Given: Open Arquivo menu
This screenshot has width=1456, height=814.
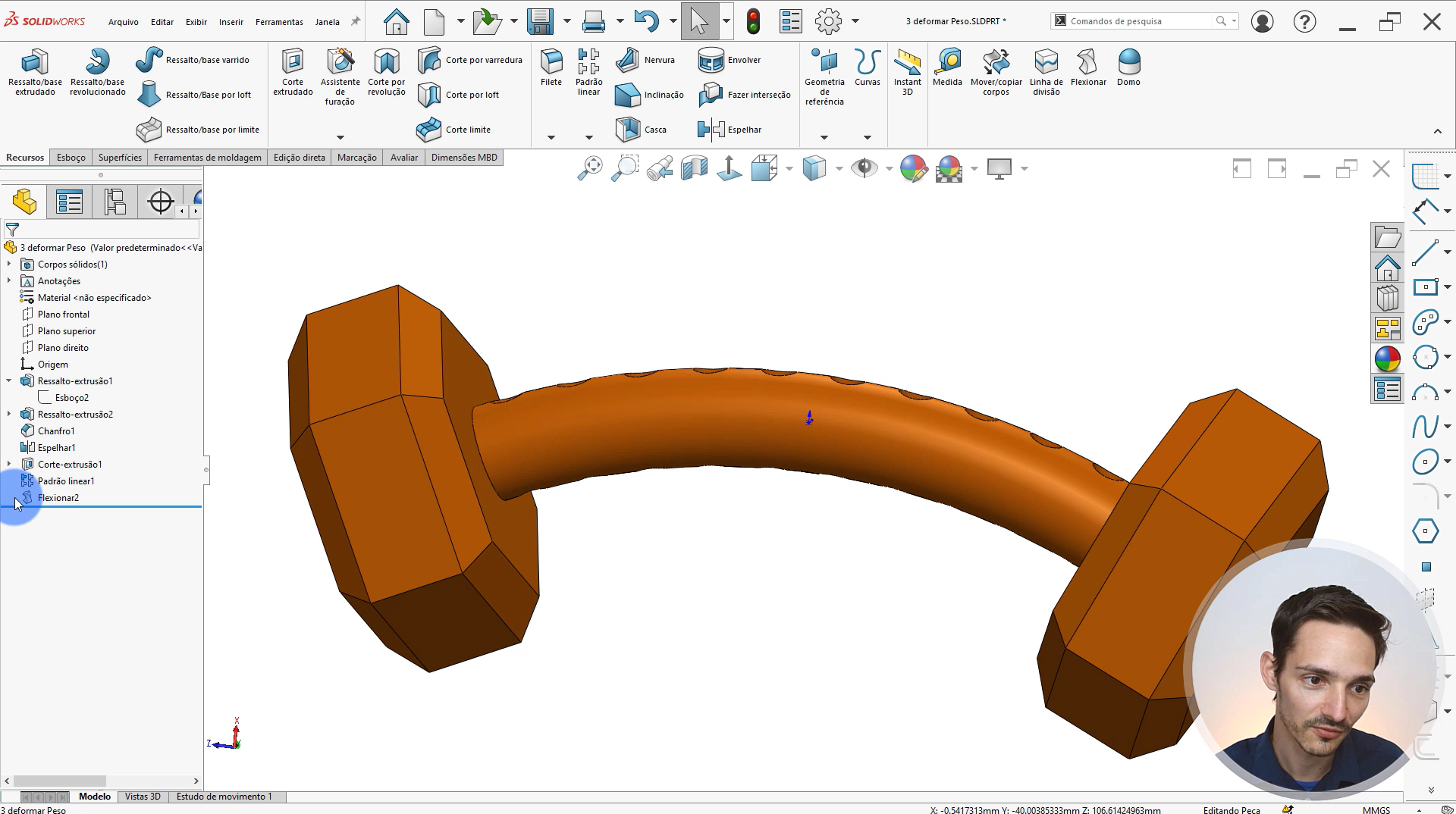Looking at the screenshot, I should (123, 22).
